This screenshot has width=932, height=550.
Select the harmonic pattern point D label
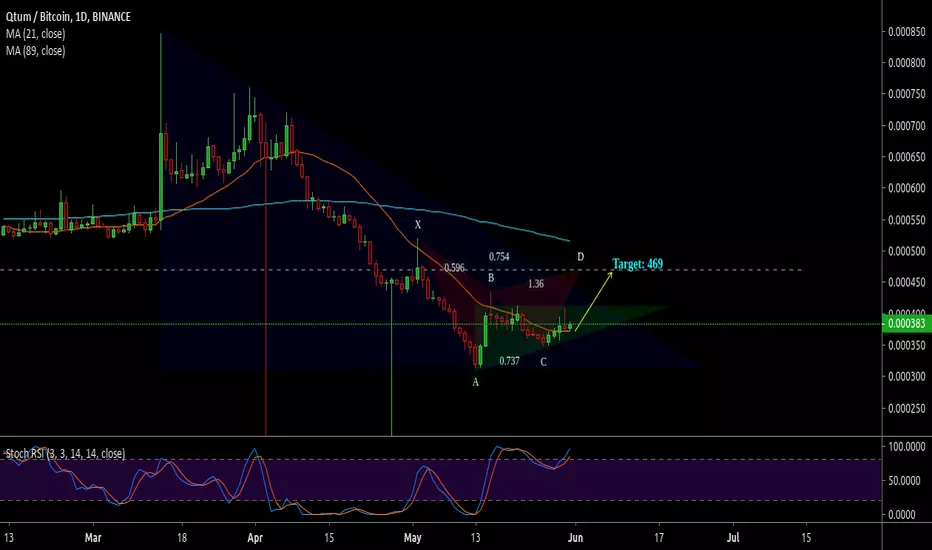point(580,257)
